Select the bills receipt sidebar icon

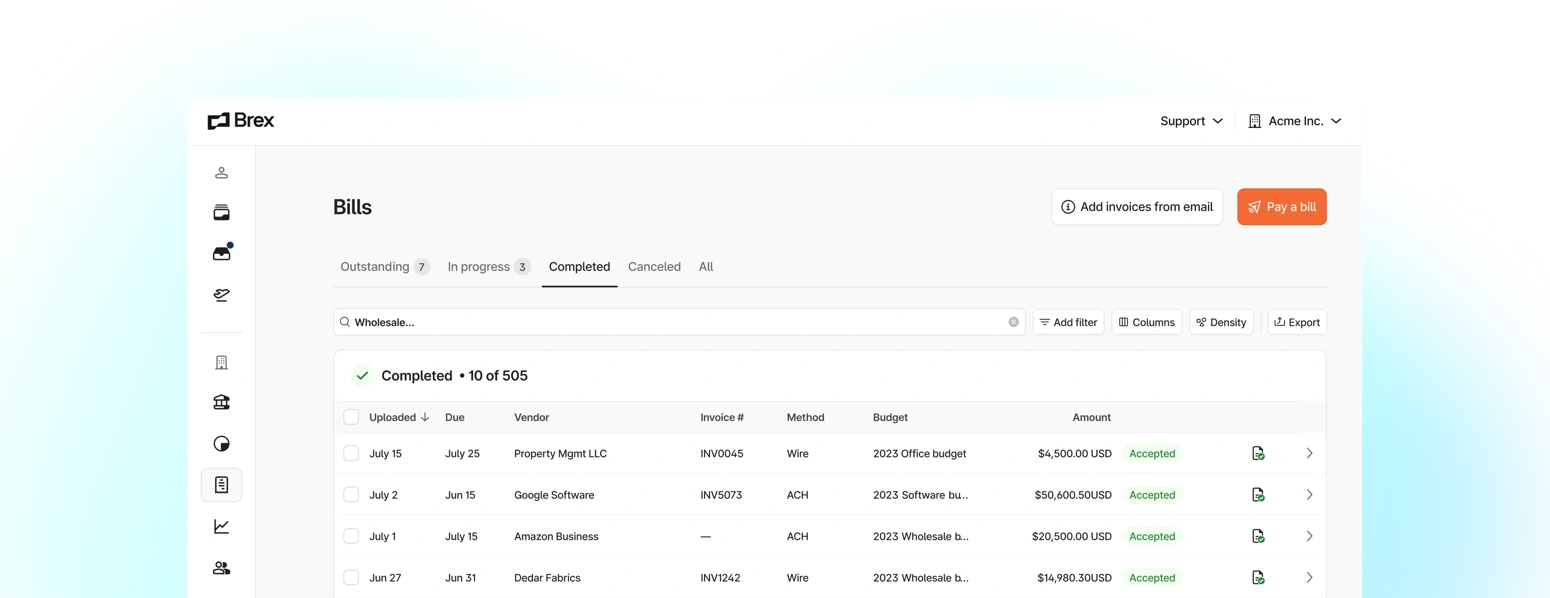pos(221,485)
